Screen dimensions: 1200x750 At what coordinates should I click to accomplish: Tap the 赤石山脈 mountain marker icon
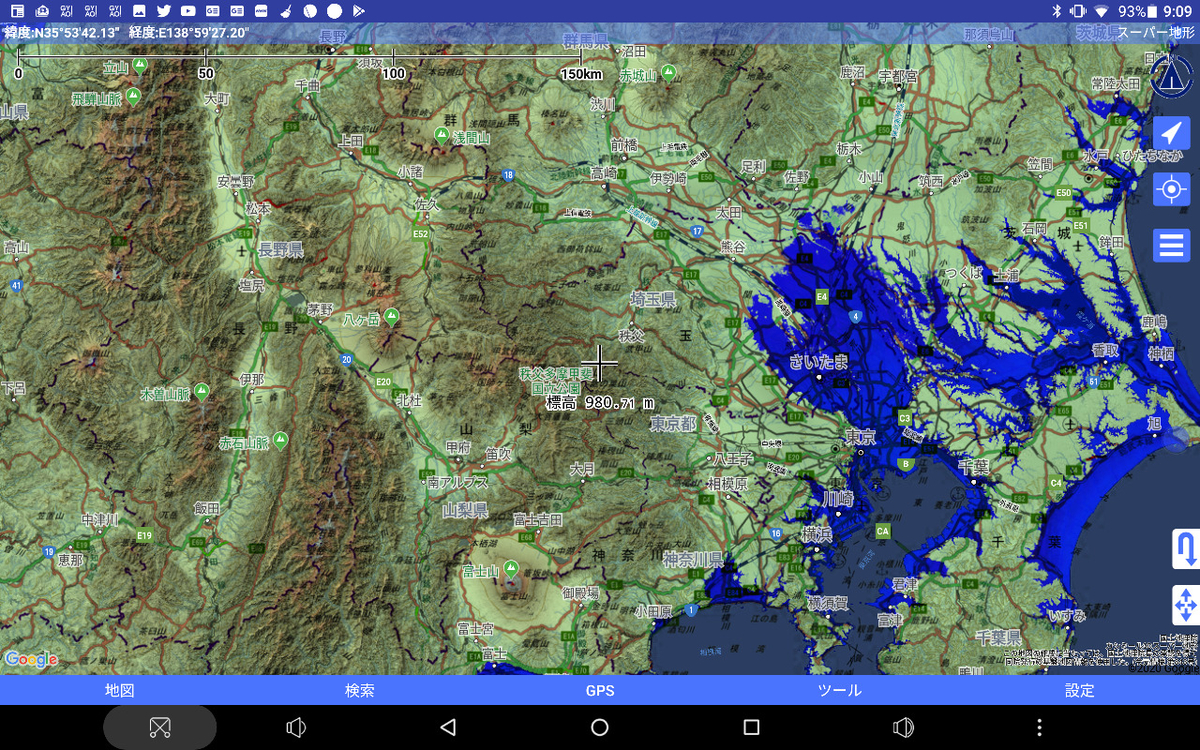pos(280,440)
